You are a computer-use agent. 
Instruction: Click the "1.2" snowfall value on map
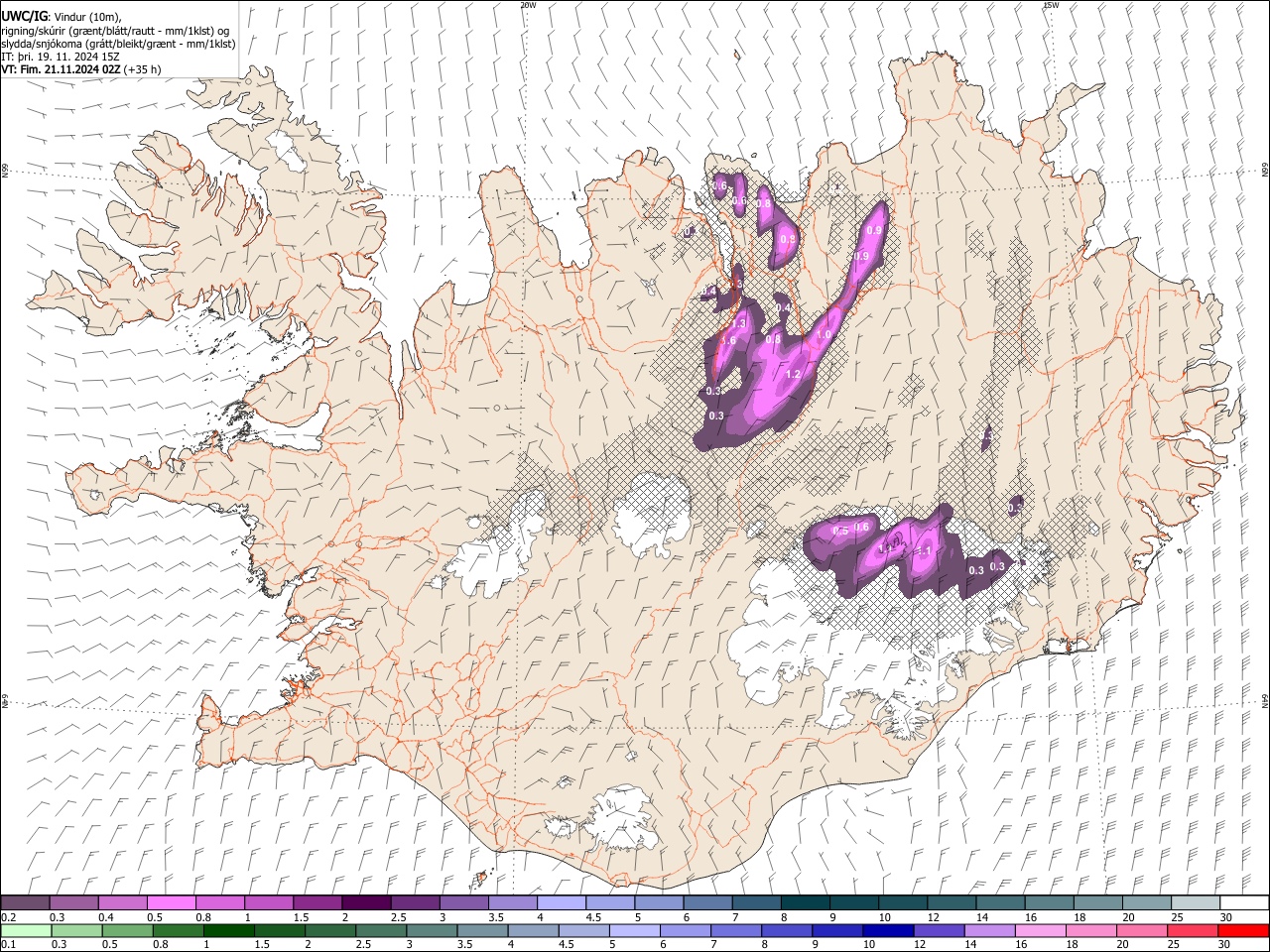coord(793,375)
